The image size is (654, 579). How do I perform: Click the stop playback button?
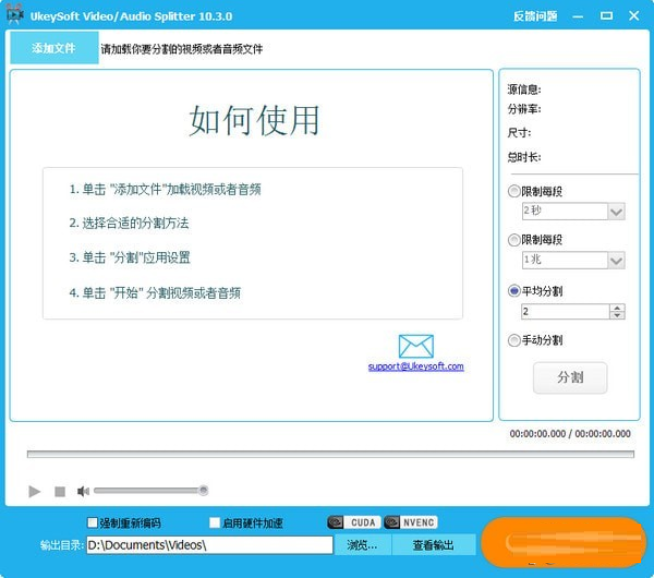[60, 491]
